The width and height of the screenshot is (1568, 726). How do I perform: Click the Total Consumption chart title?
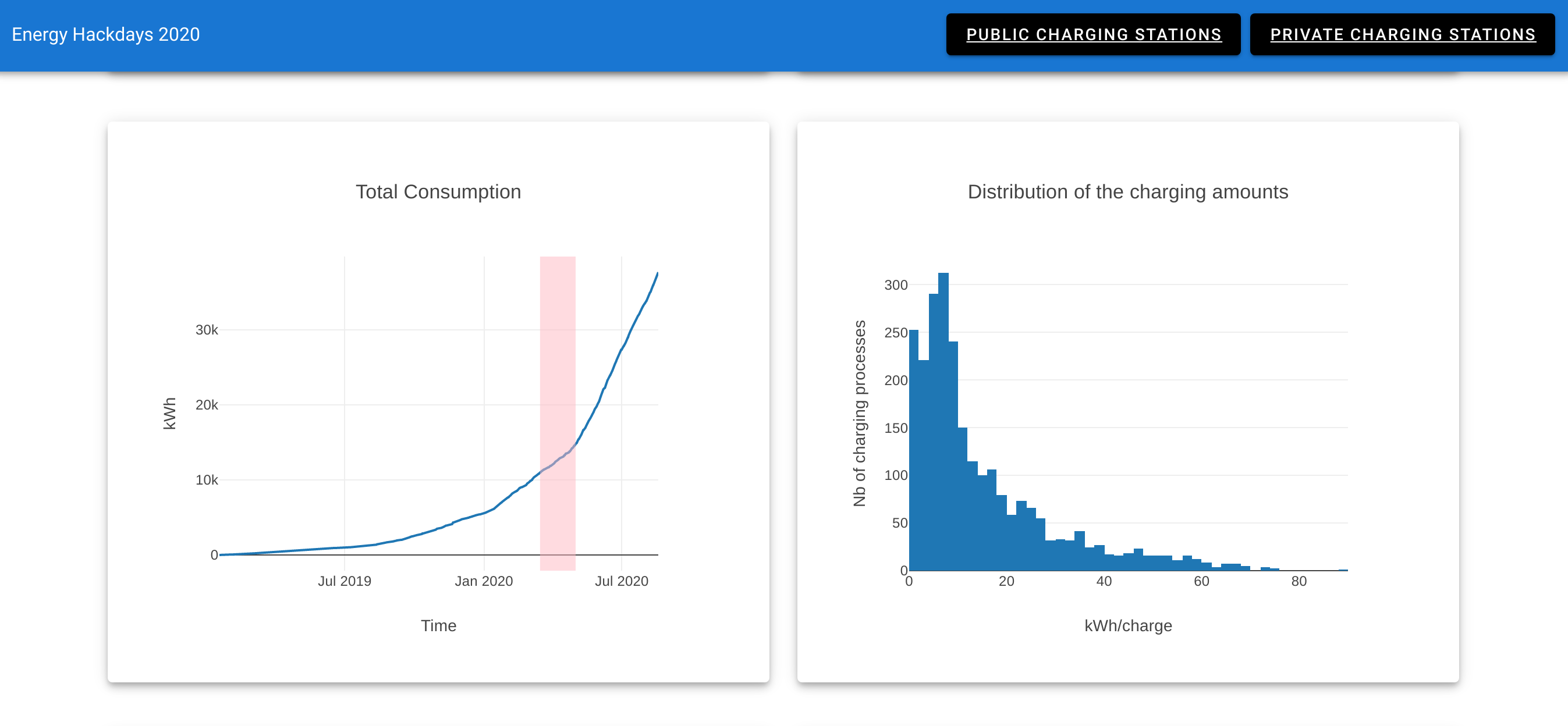[x=438, y=192]
